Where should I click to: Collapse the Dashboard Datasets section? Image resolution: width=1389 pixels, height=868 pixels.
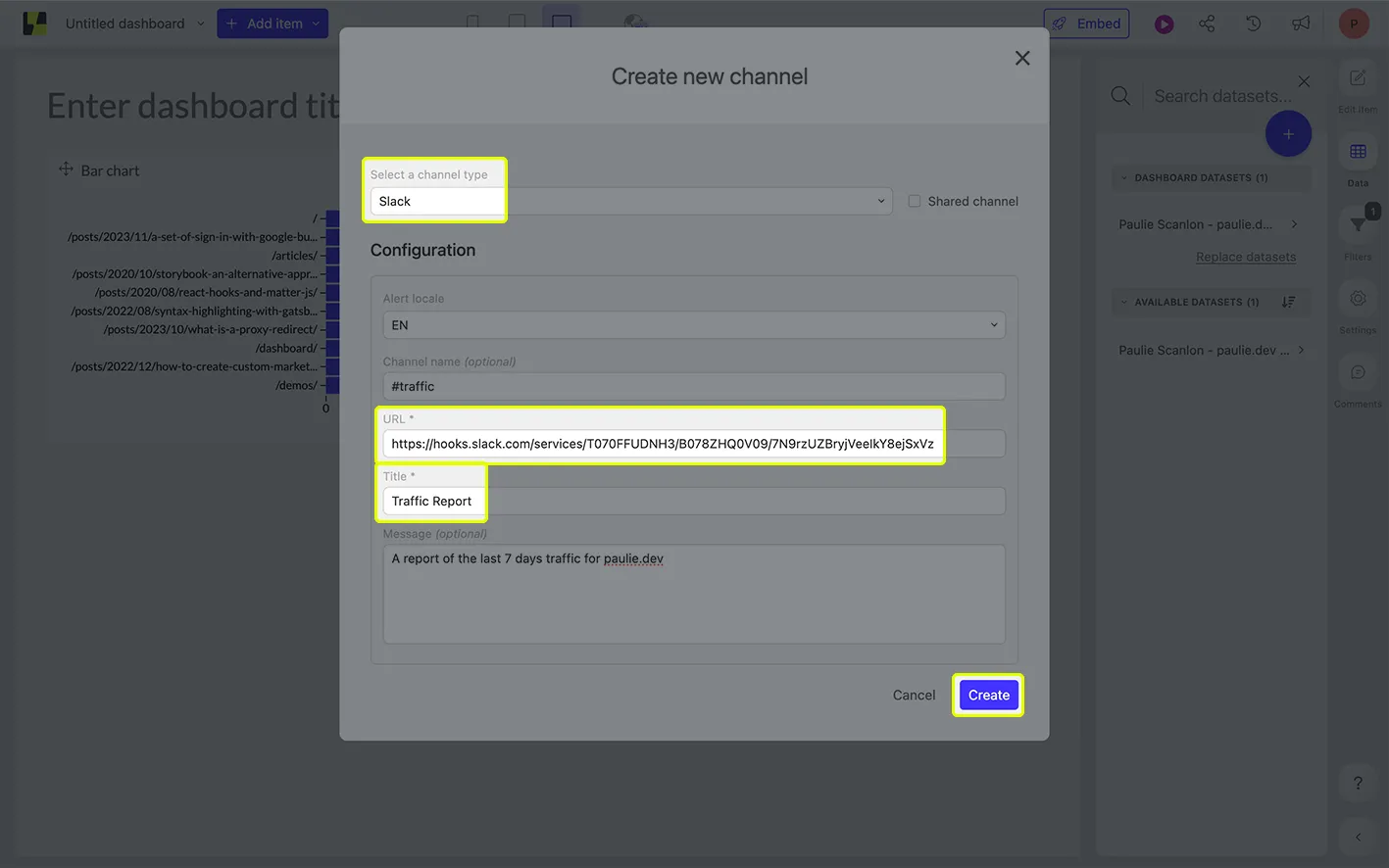tap(1124, 178)
